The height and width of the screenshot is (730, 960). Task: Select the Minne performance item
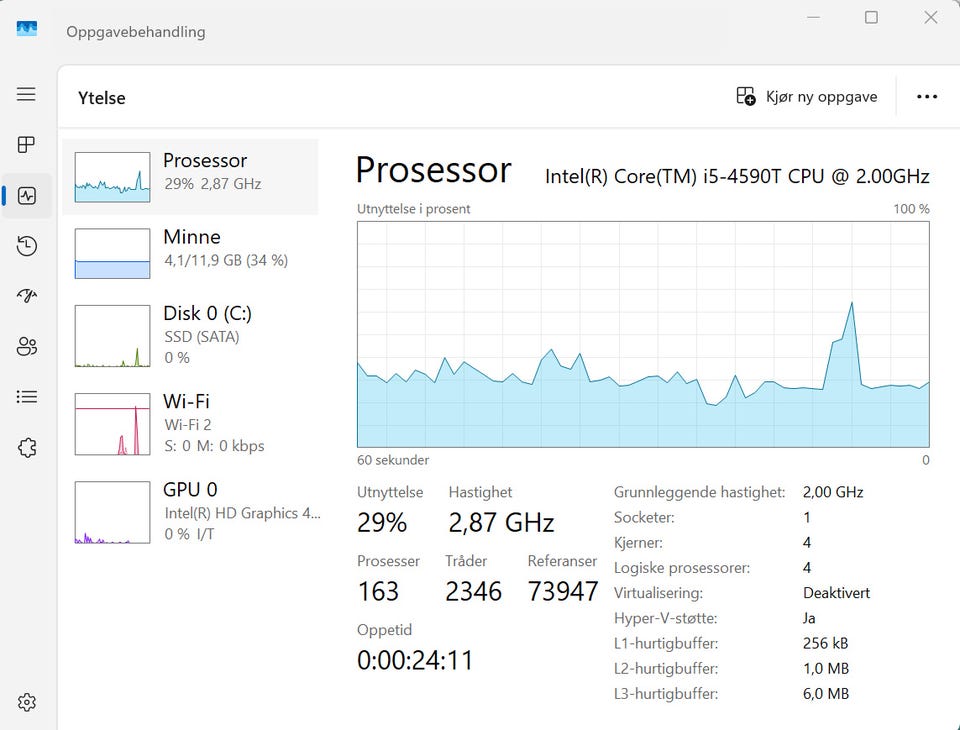190,253
